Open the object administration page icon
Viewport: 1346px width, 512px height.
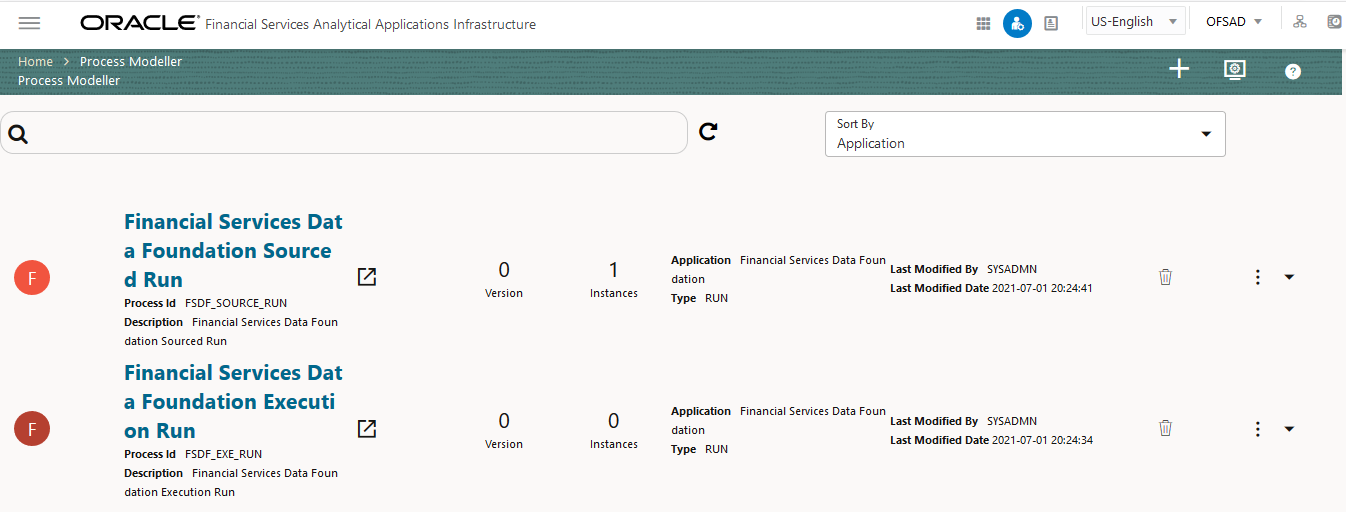1051,23
